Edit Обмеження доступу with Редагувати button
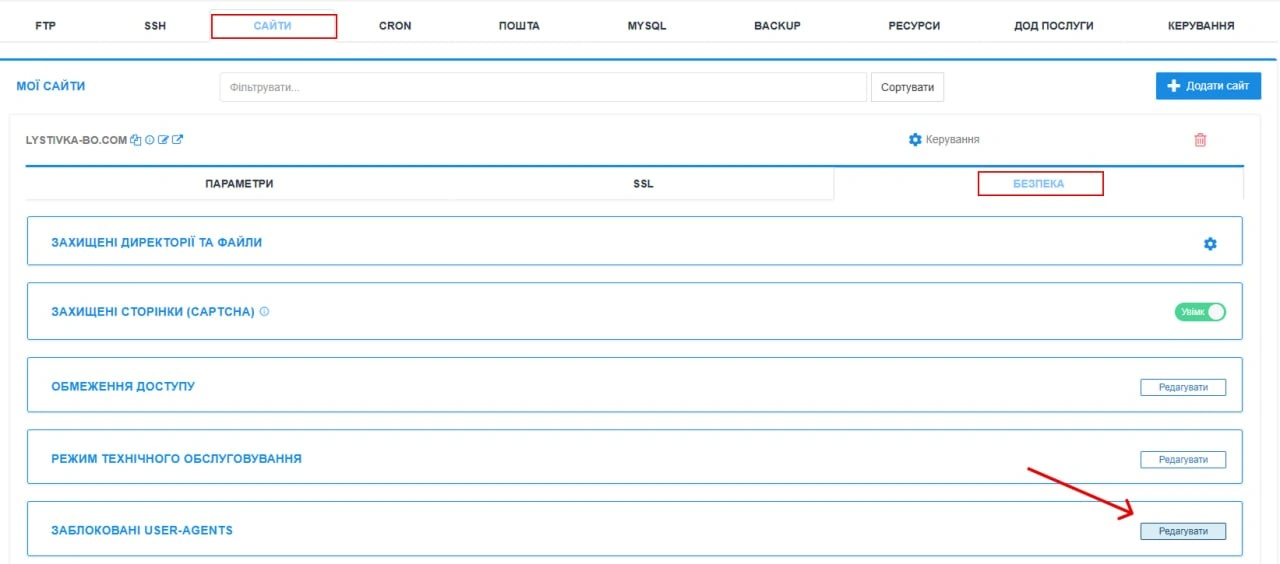 (x=1183, y=387)
